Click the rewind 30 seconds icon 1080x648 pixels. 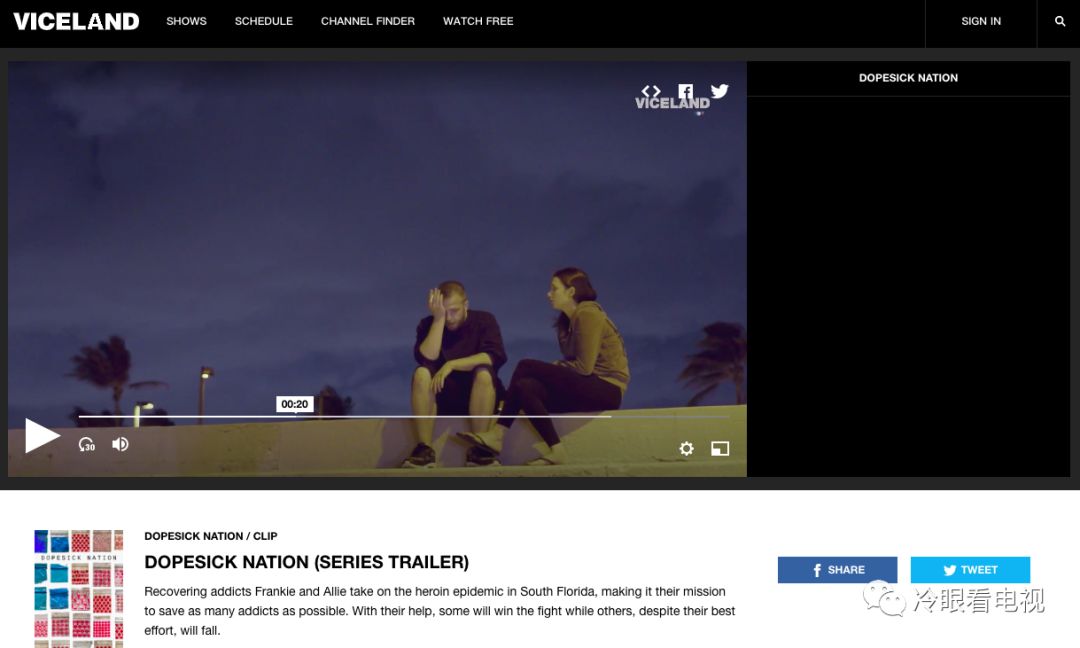(87, 445)
